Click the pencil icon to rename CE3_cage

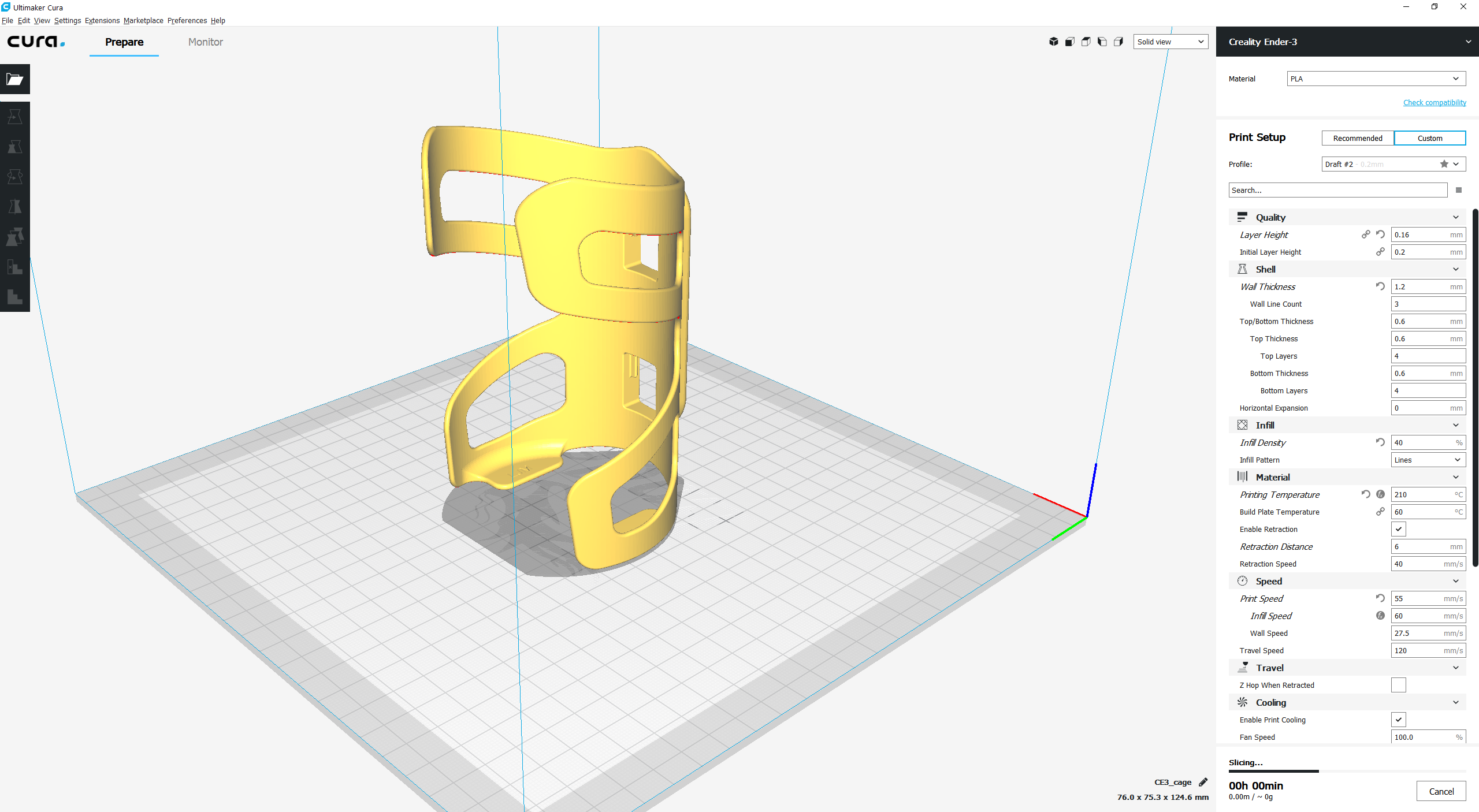pos(1203,782)
